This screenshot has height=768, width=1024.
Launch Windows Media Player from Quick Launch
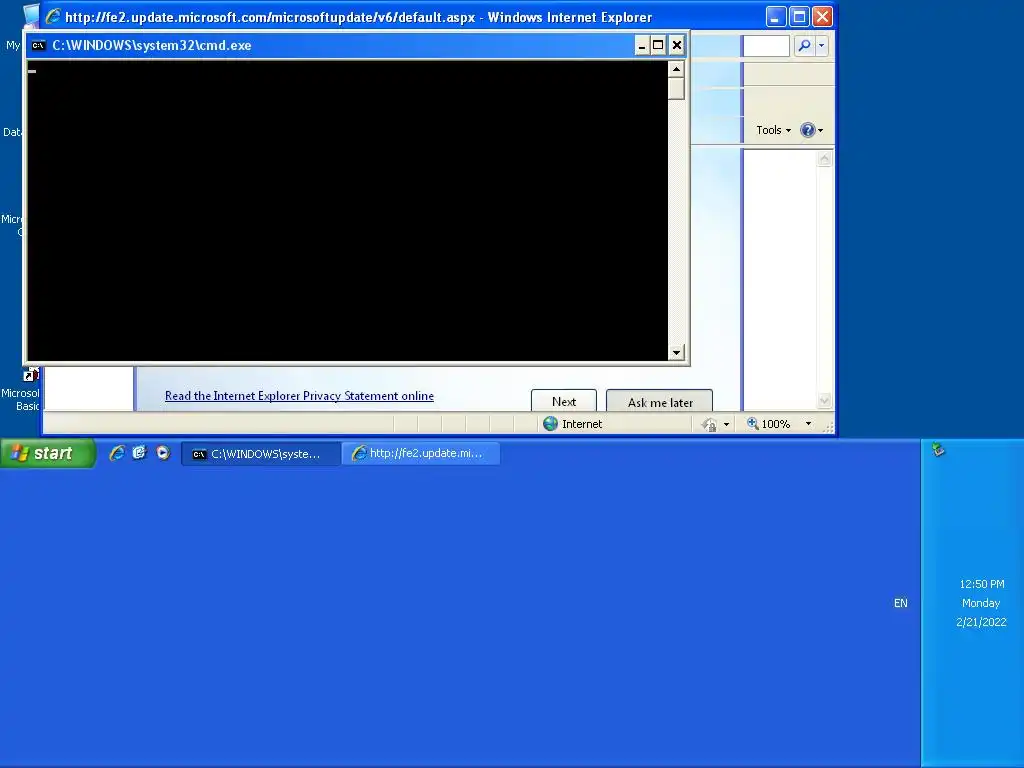[x=163, y=453]
